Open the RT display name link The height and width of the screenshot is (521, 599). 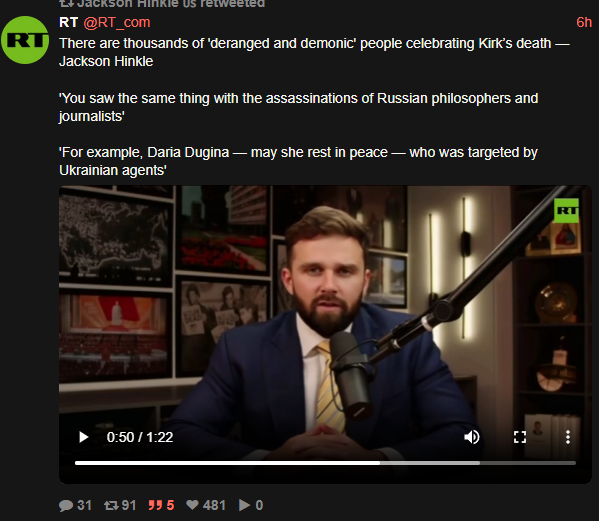tap(69, 23)
